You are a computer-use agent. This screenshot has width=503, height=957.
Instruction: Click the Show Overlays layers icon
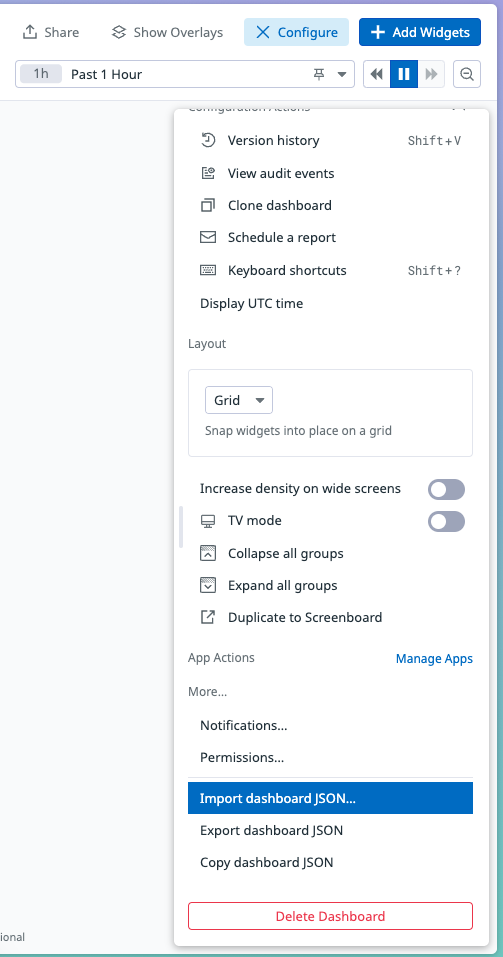(119, 32)
